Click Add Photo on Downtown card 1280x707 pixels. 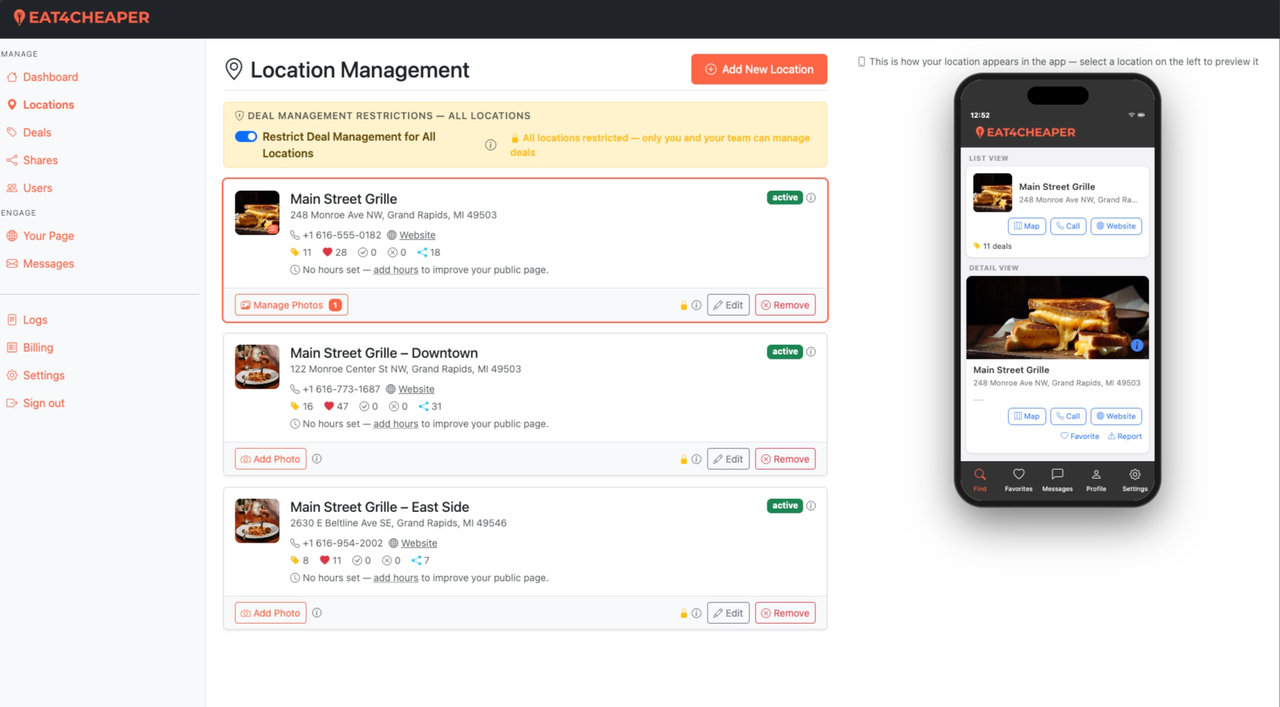(270, 459)
